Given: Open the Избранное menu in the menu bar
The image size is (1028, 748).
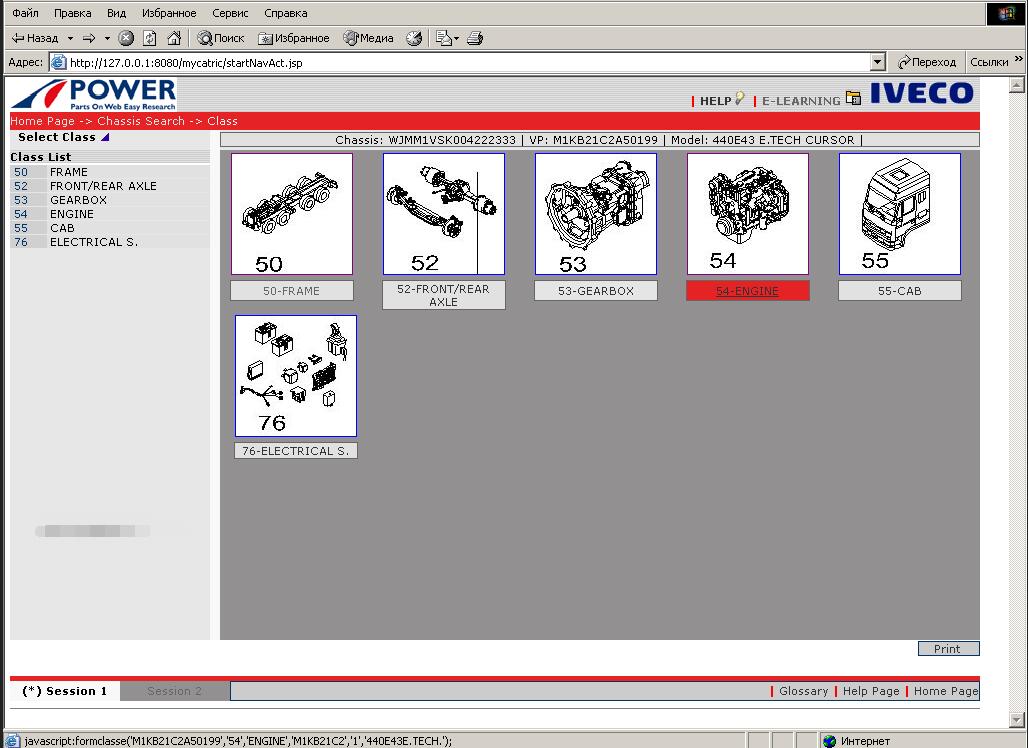Looking at the screenshot, I should [x=169, y=13].
